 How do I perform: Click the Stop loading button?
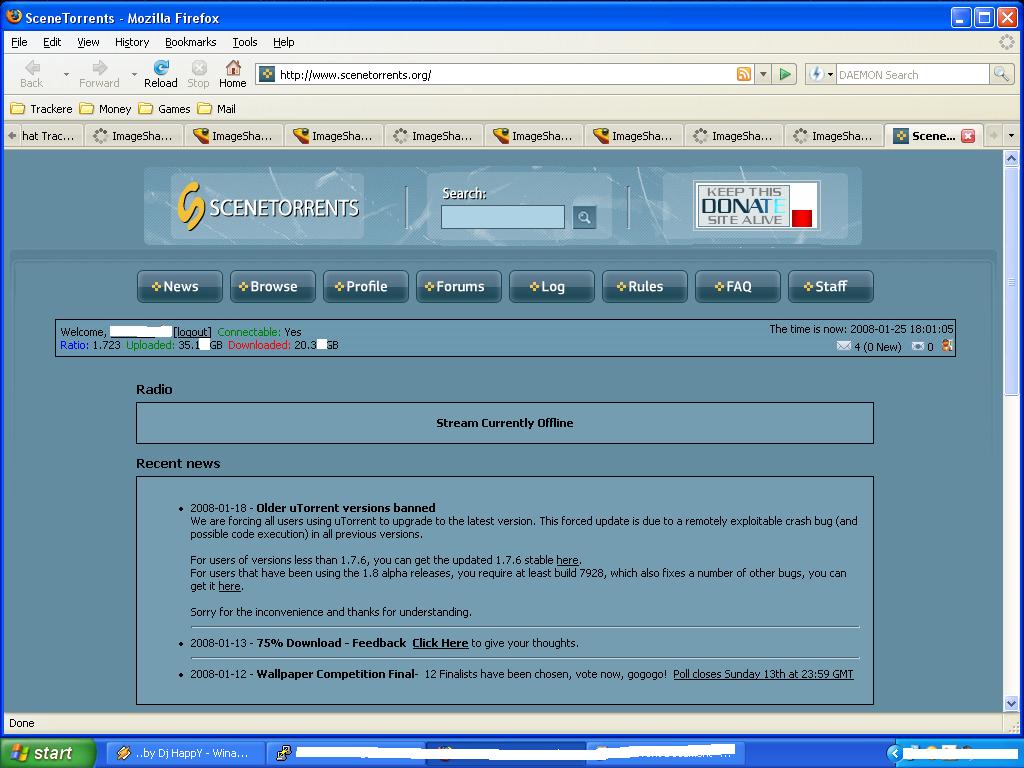click(199, 74)
